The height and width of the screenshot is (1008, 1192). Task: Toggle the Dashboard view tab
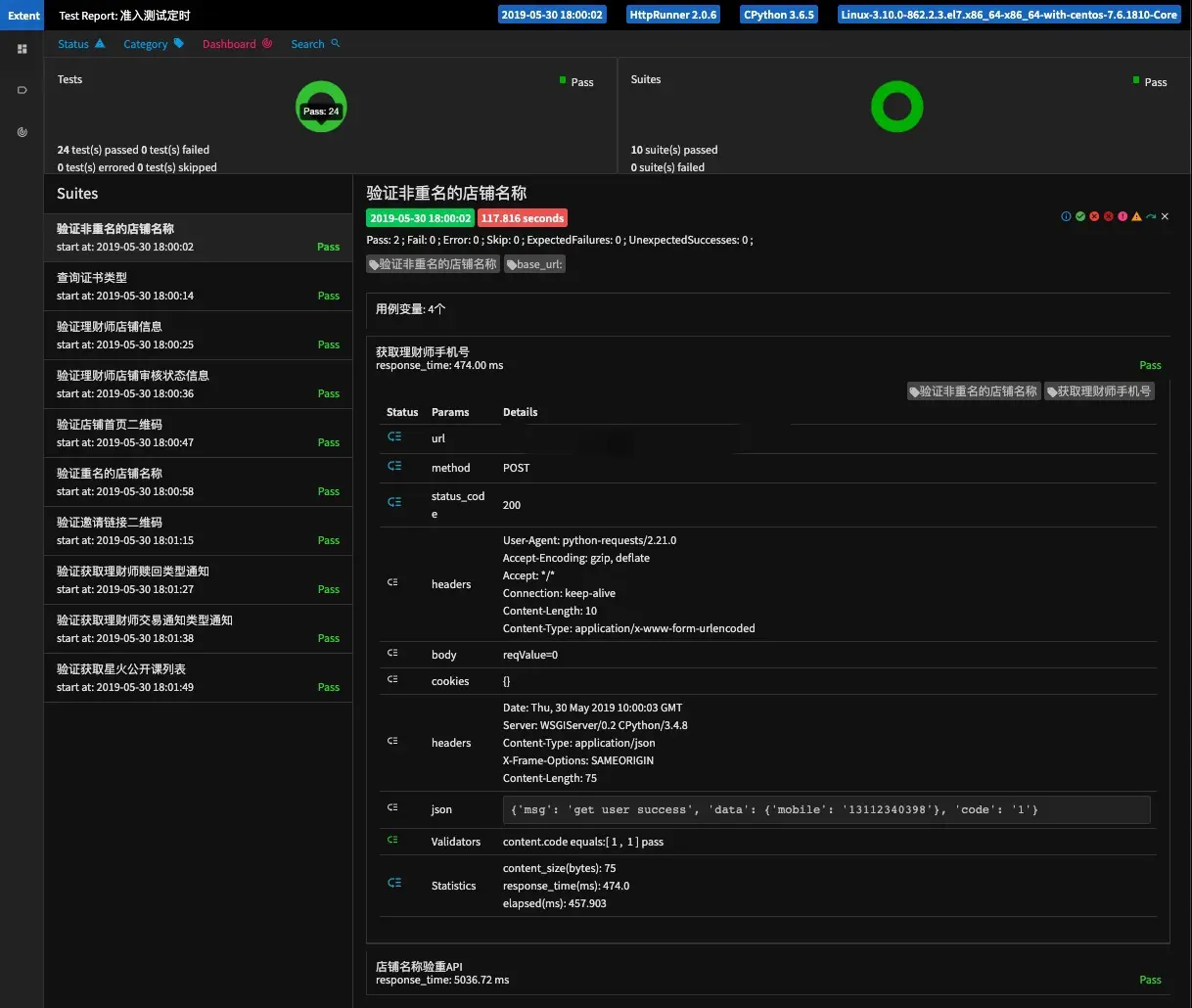(237, 44)
